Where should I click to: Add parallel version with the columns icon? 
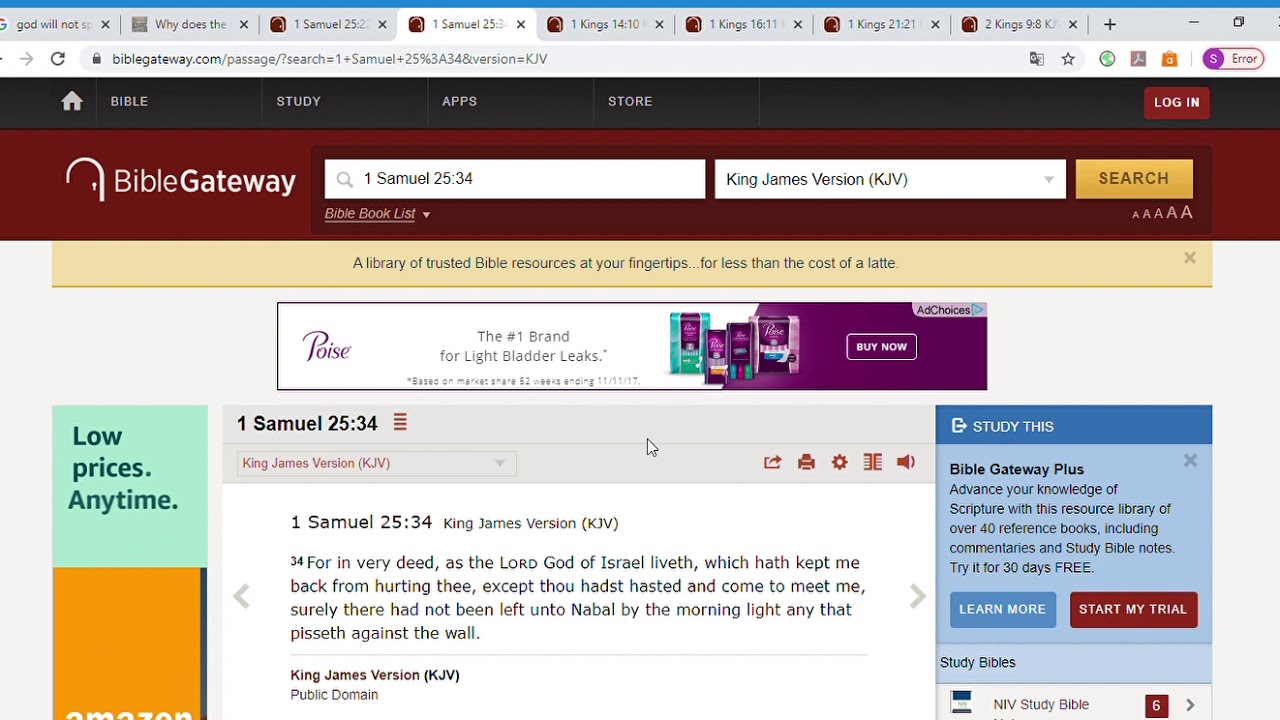[873, 462]
